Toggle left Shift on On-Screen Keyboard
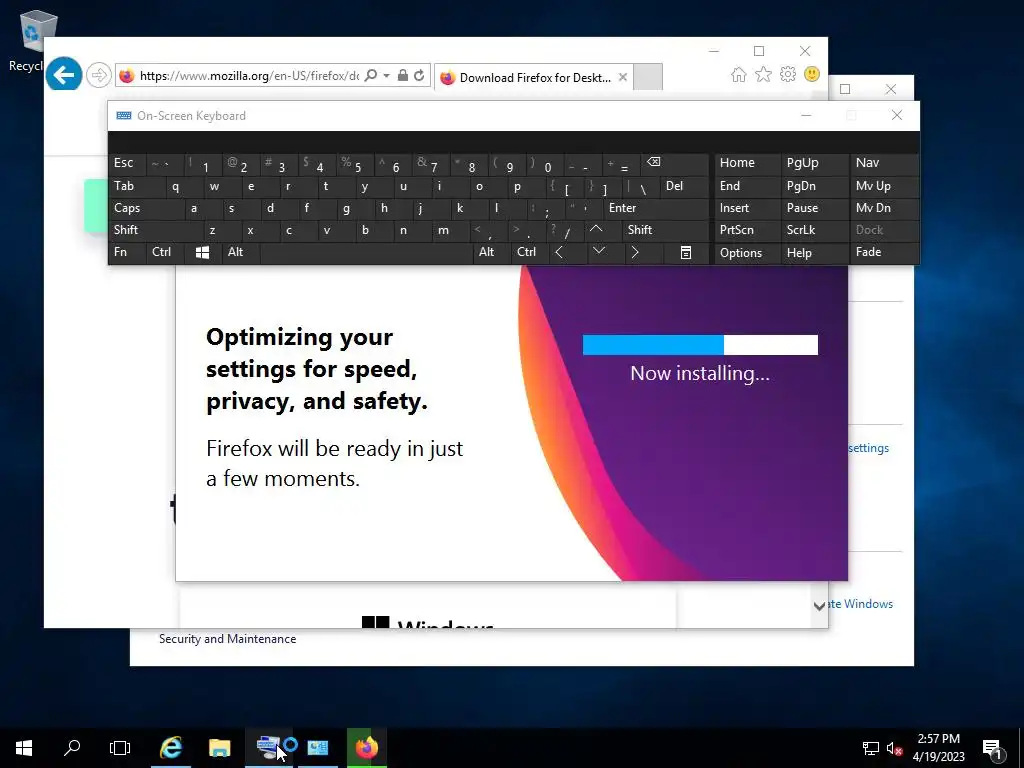The height and width of the screenshot is (768, 1024). coord(155,230)
